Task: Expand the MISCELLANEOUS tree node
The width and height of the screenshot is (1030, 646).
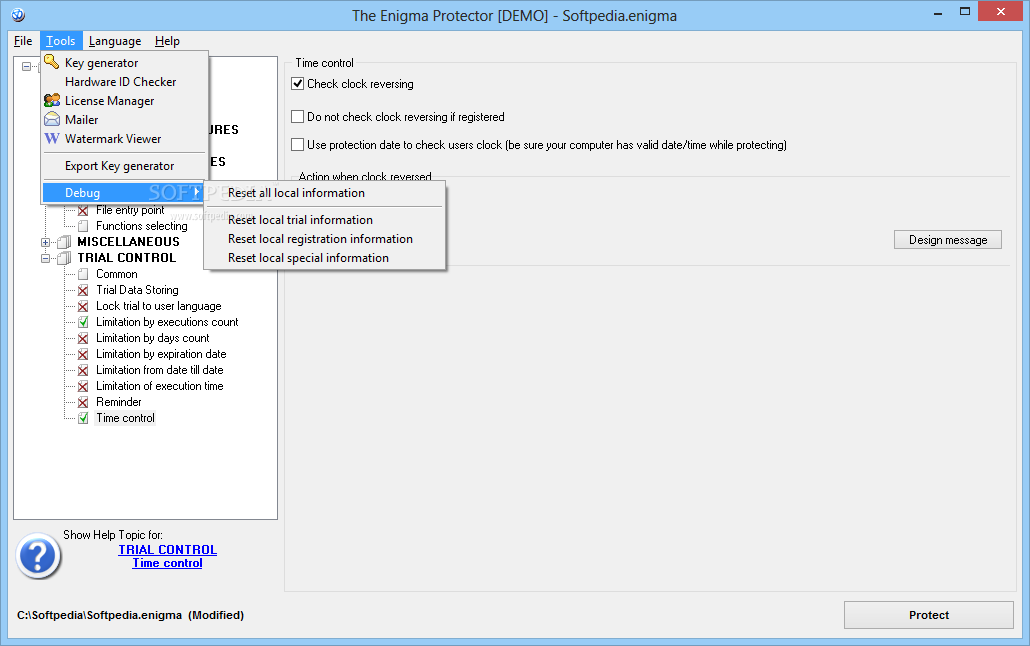Action: click(45, 242)
